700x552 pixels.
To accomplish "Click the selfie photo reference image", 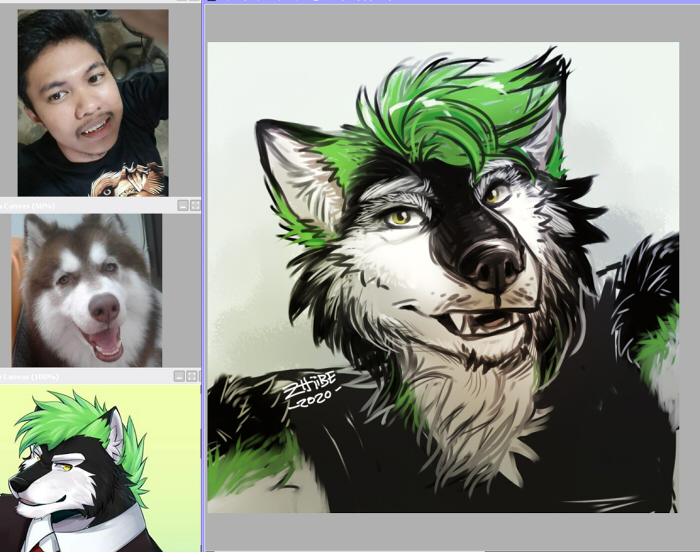I will [93, 103].
